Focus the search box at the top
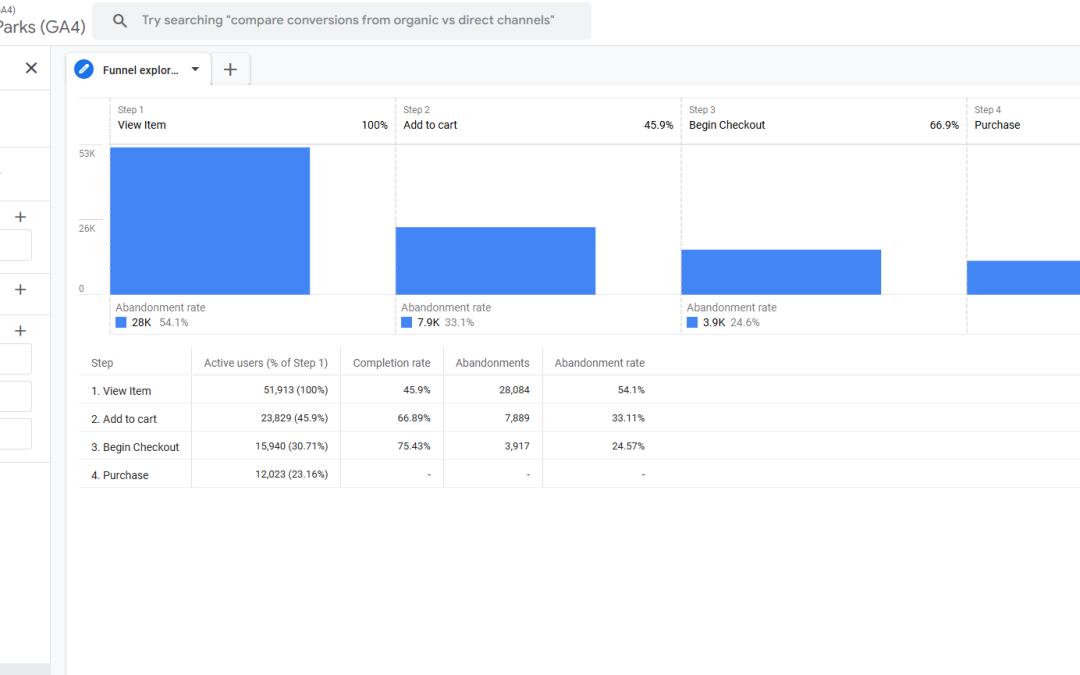This screenshot has height=675, width=1080. pyautogui.click(x=342, y=21)
